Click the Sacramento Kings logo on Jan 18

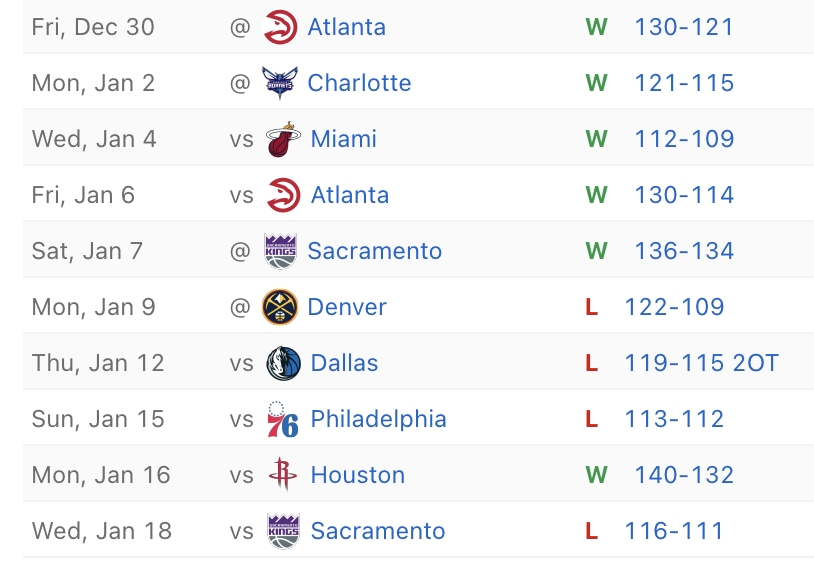(283, 531)
